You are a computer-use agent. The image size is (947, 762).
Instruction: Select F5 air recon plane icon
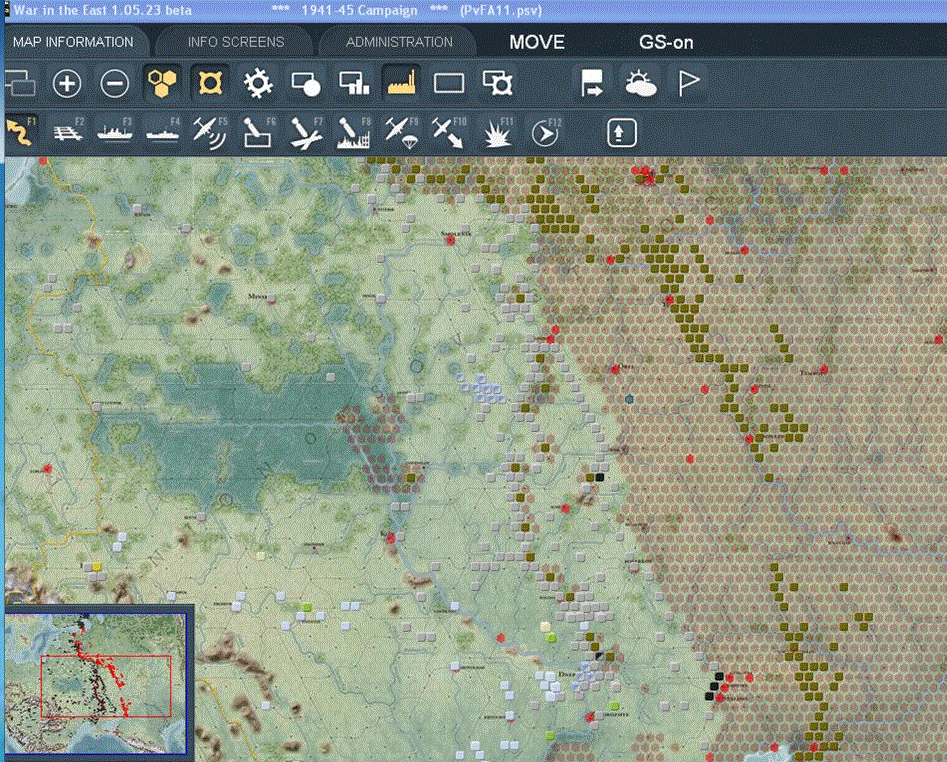coord(210,132)
